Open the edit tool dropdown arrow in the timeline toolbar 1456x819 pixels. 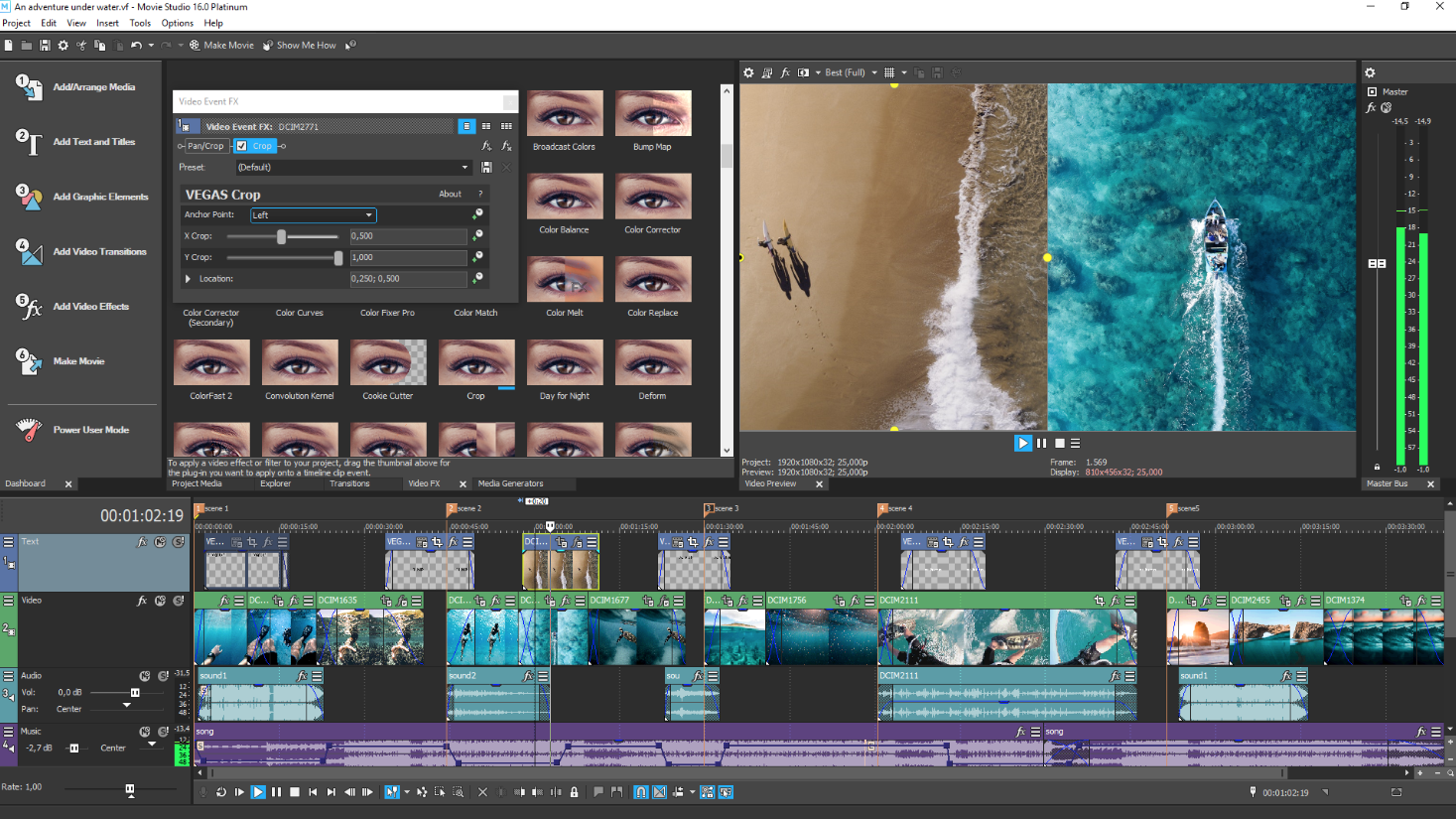click(x=407, y=792)
